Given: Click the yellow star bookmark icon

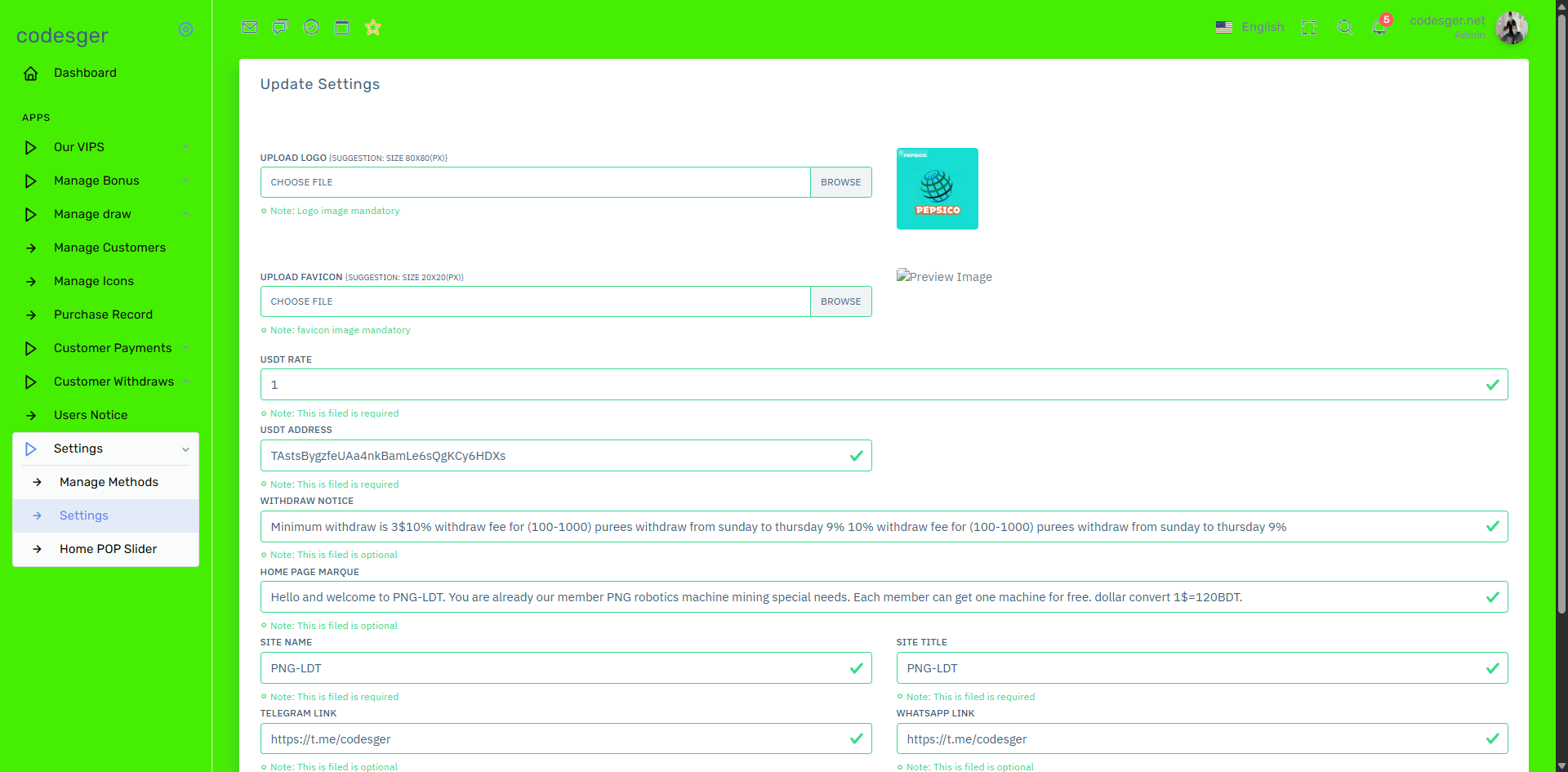Looking at the screenshot, I should 373,27.
